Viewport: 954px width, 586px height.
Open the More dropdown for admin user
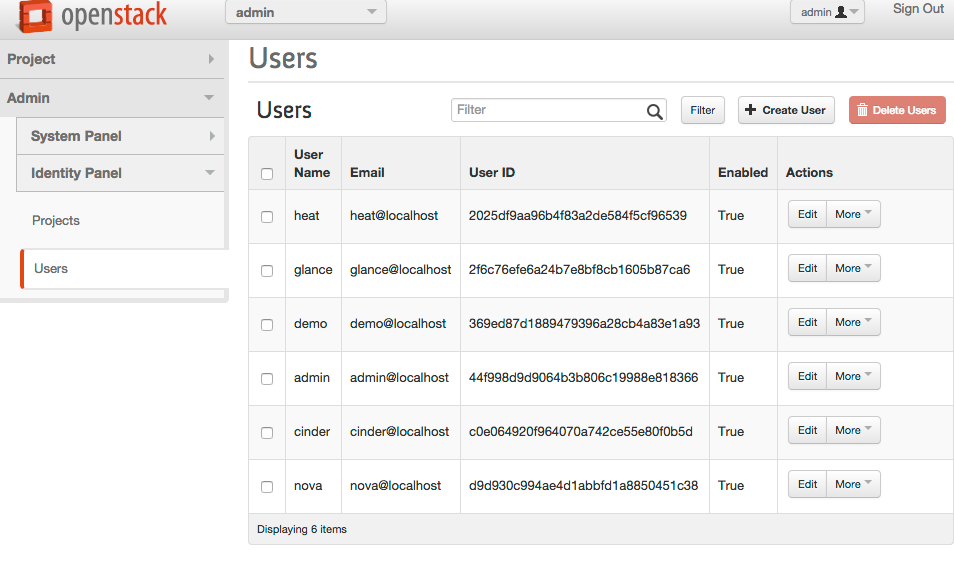point(853,376)
